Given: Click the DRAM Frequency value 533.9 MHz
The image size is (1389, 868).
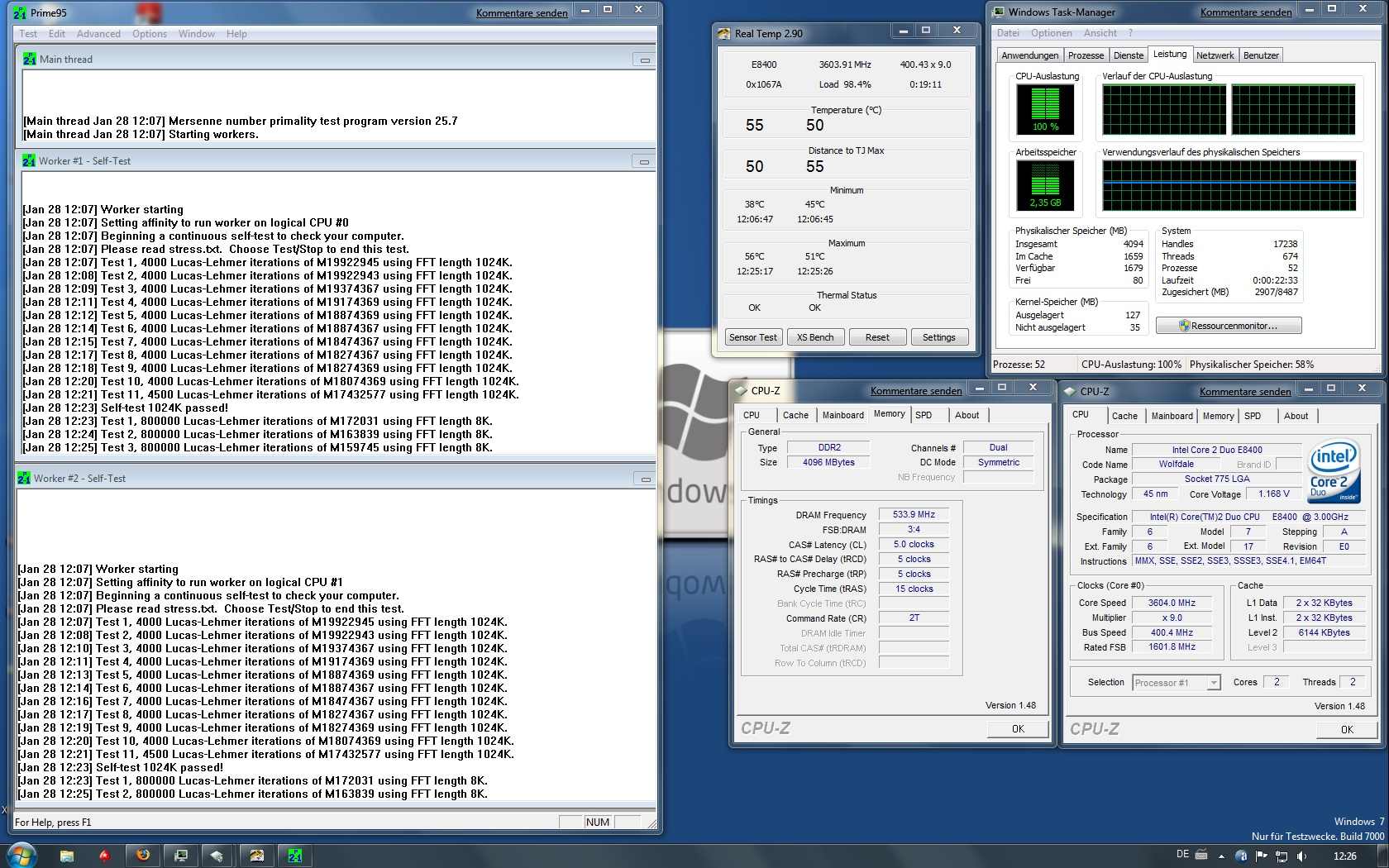Looking at the screenshot, I should [x=914, y=515].
